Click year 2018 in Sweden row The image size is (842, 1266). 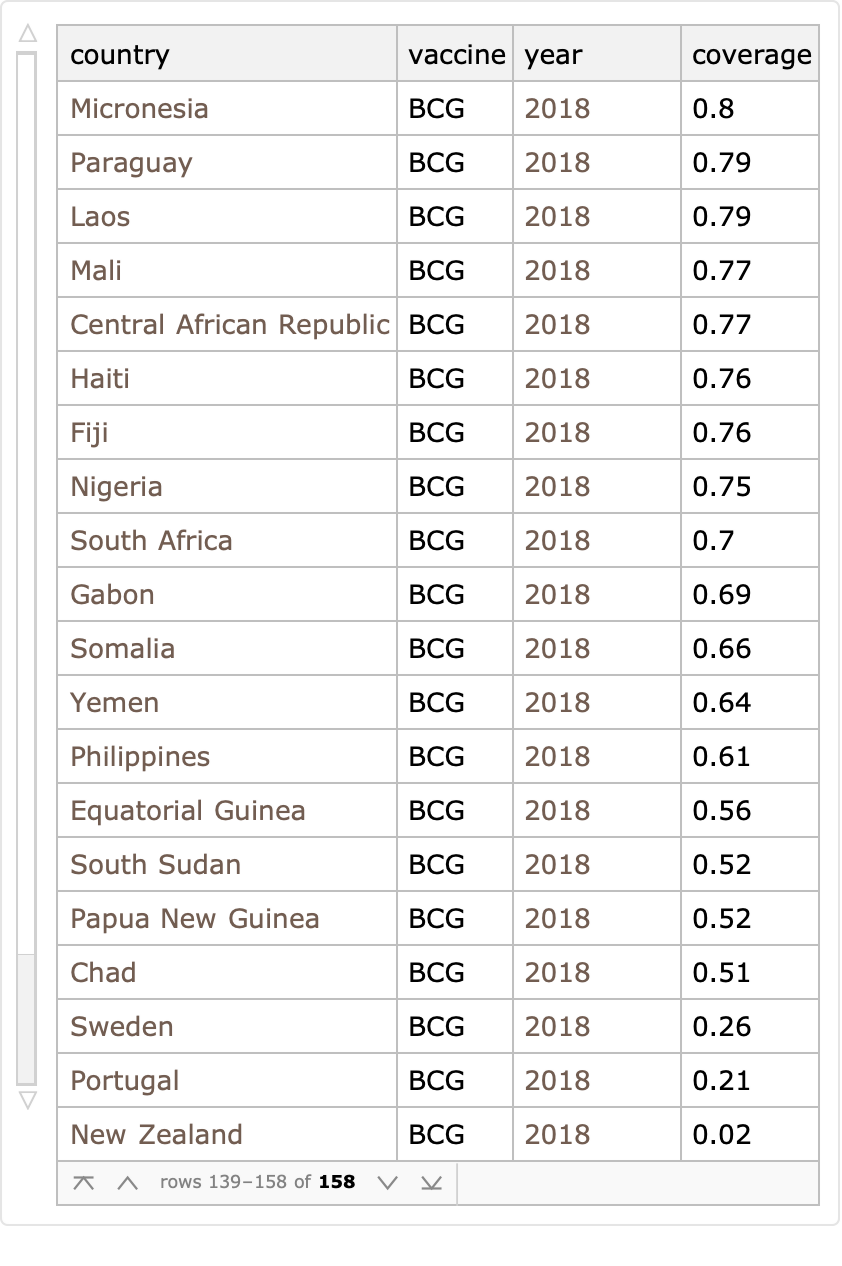[557, 1027]
